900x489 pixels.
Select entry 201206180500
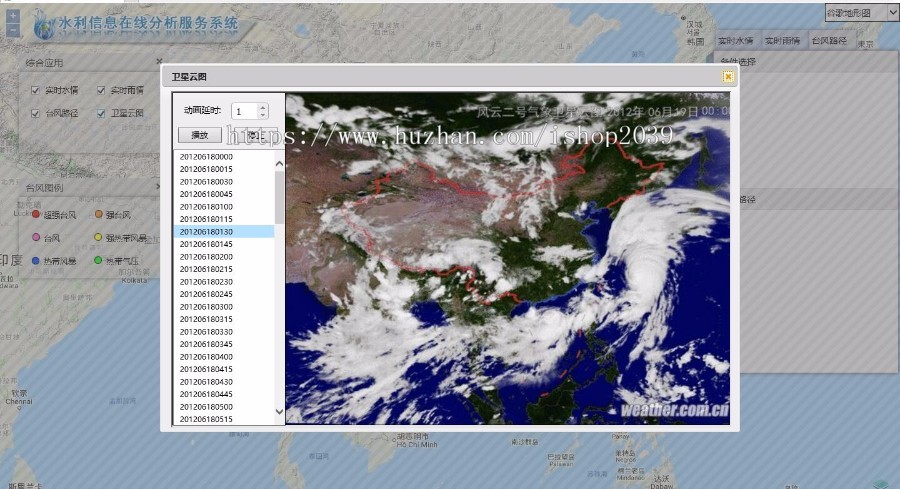(x=224, y=406)
